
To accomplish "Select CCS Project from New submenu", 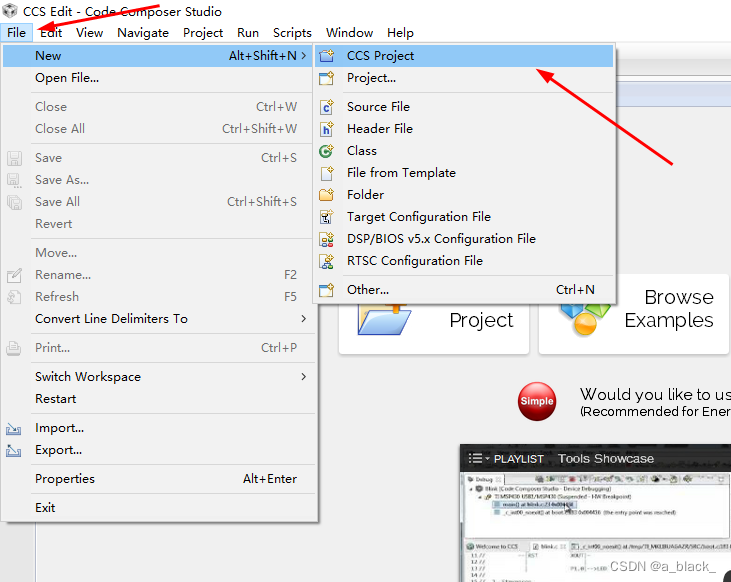I will [464, 56].
